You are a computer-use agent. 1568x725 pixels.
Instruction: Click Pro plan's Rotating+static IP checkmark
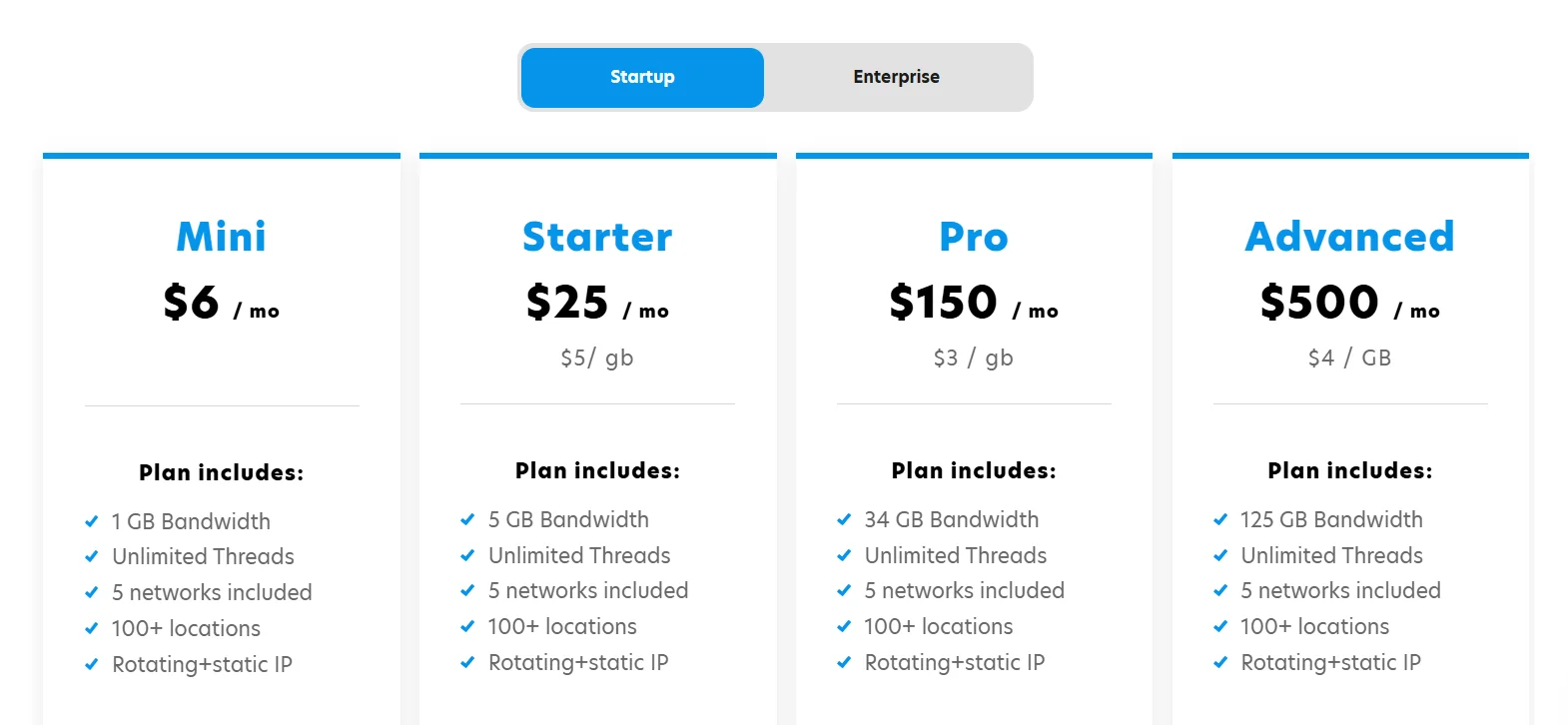click(x=844, y=662)
